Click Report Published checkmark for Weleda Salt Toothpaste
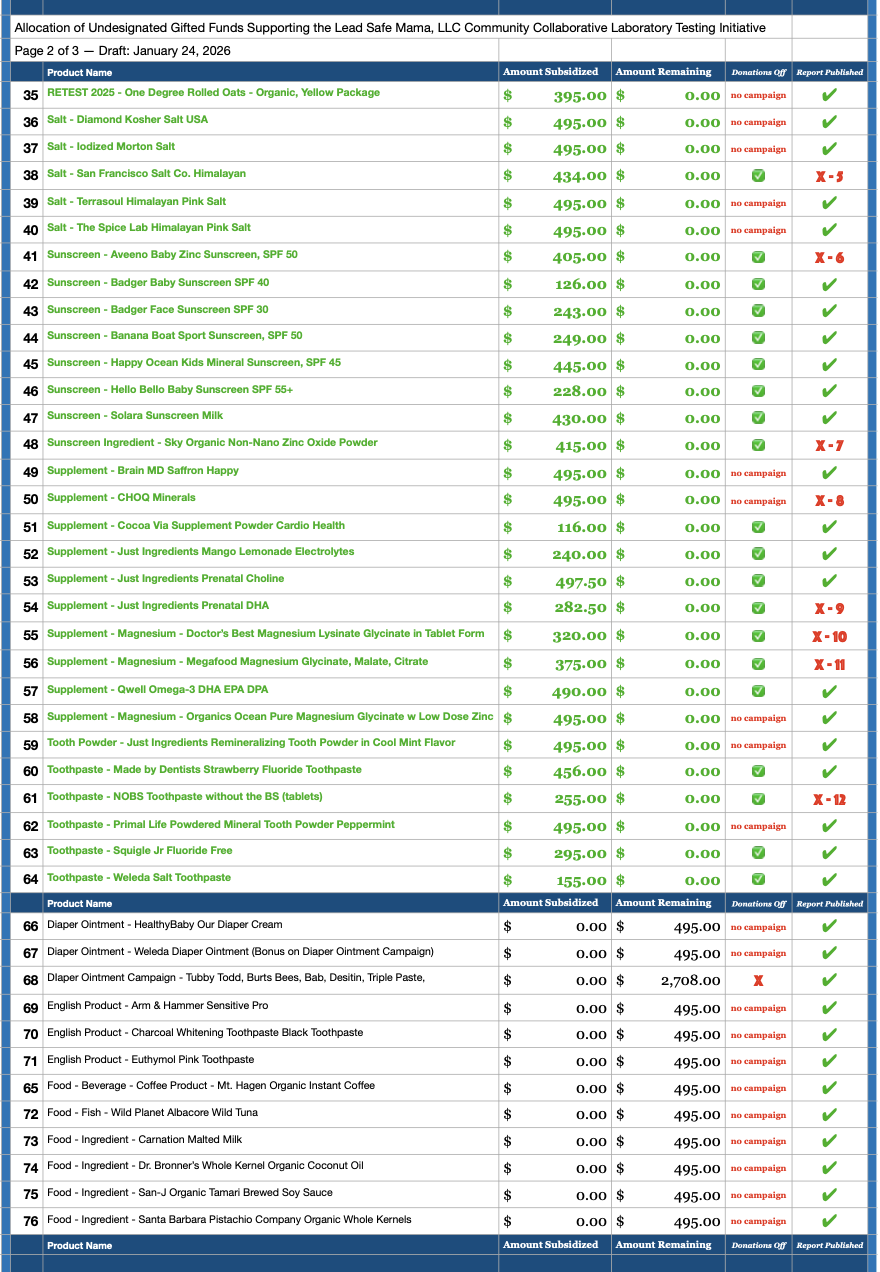Viewport: 880px width, 1272px height. (828, 881)
